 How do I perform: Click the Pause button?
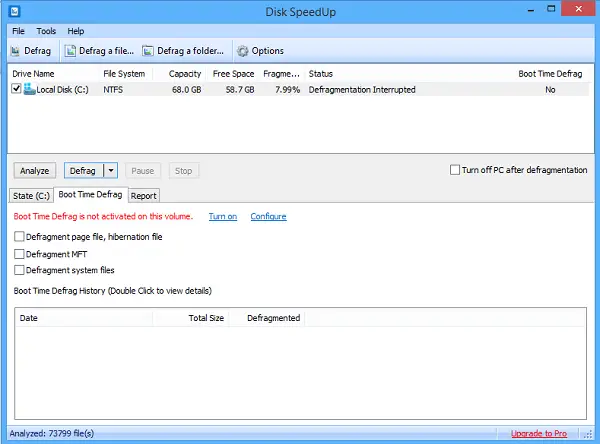point(143,171)
